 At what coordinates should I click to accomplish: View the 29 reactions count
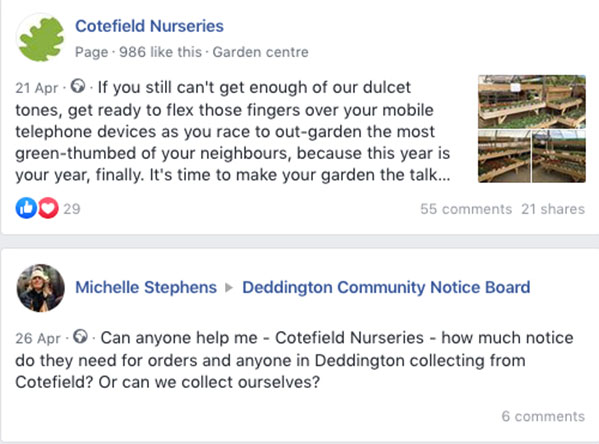(72, 209)
